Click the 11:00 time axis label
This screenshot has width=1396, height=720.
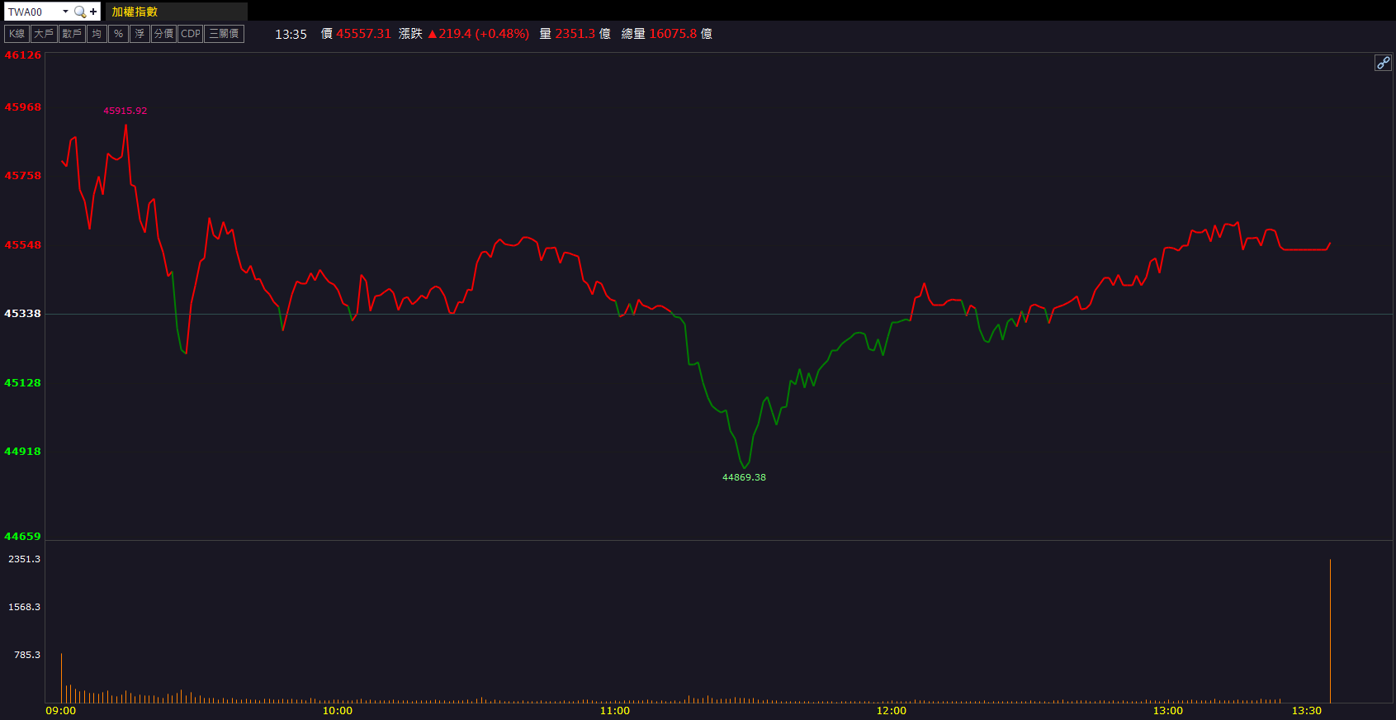pos(615,711)
